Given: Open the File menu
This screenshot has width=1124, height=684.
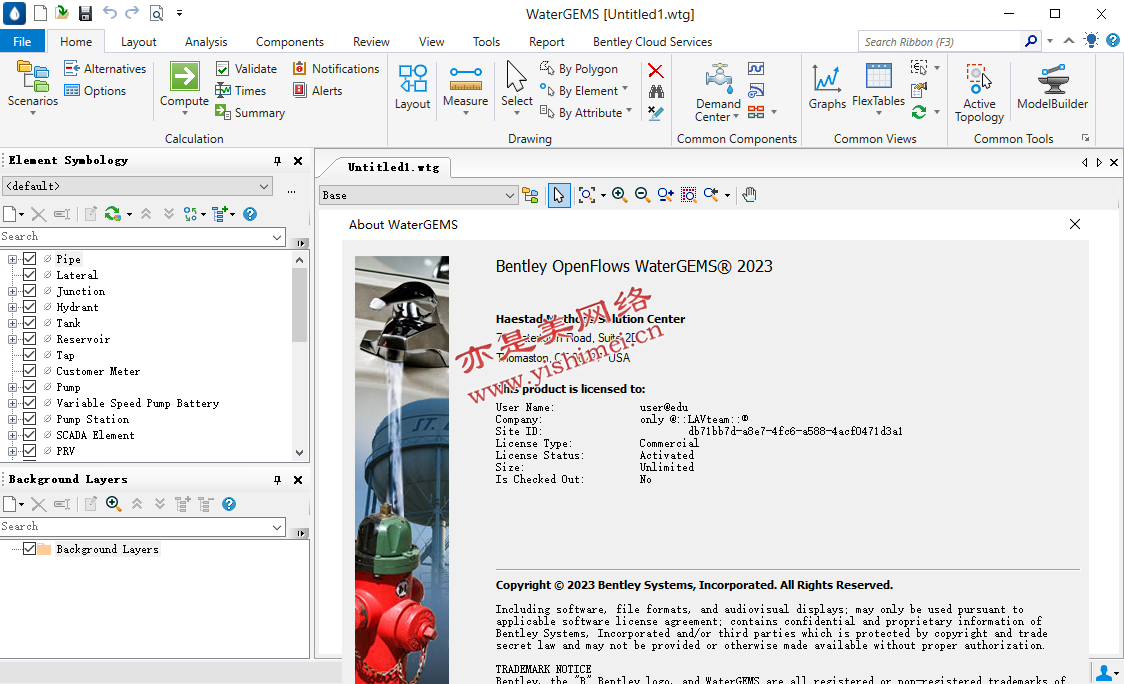Looking at the screenshot, I should pyautogui.click(x=22, y=42).
